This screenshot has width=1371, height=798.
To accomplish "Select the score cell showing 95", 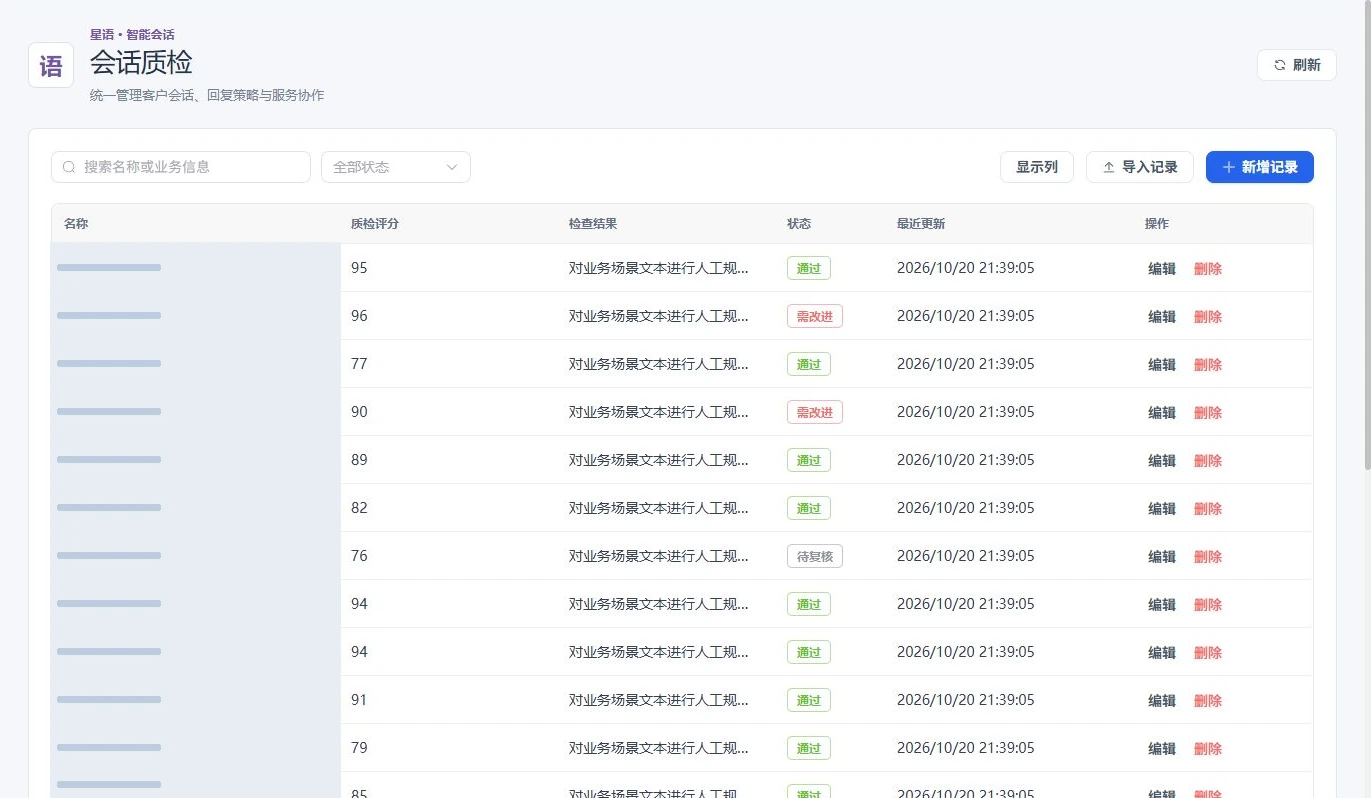I will [359, 268].
